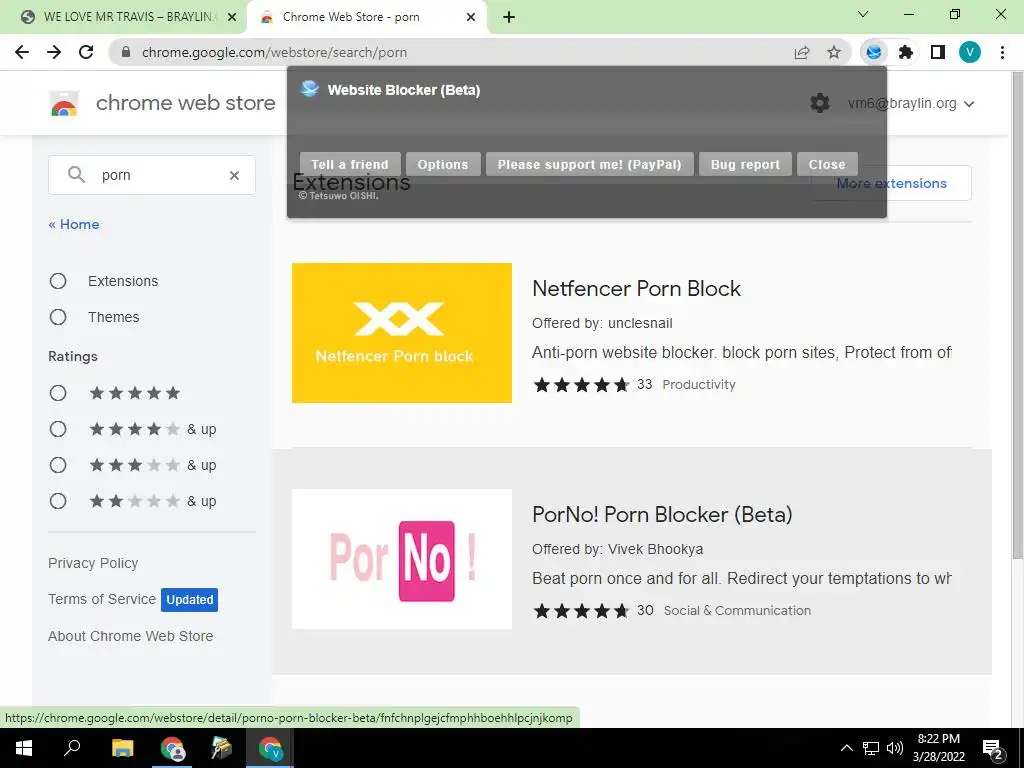Open About Chrome Web Store link
Viewport: 1024px width, 768px height.
click(131, 636)
